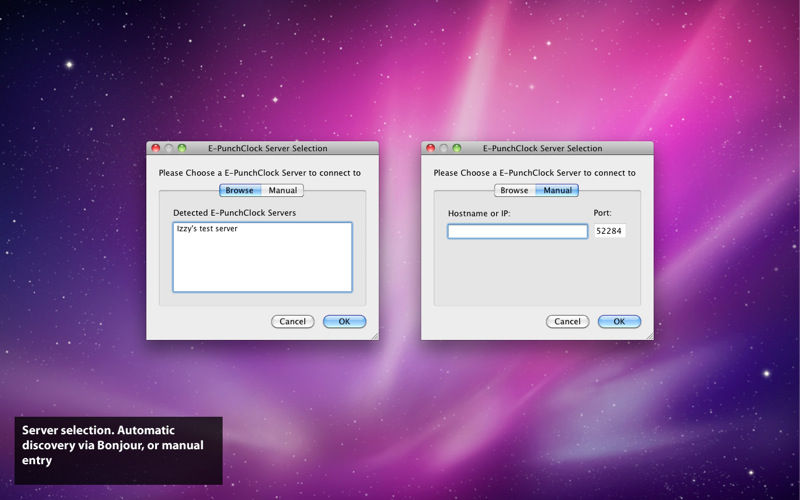Click green zoom button on the detected servers window
This screenshot has width=800, height=500.
(x=182, y=148)
